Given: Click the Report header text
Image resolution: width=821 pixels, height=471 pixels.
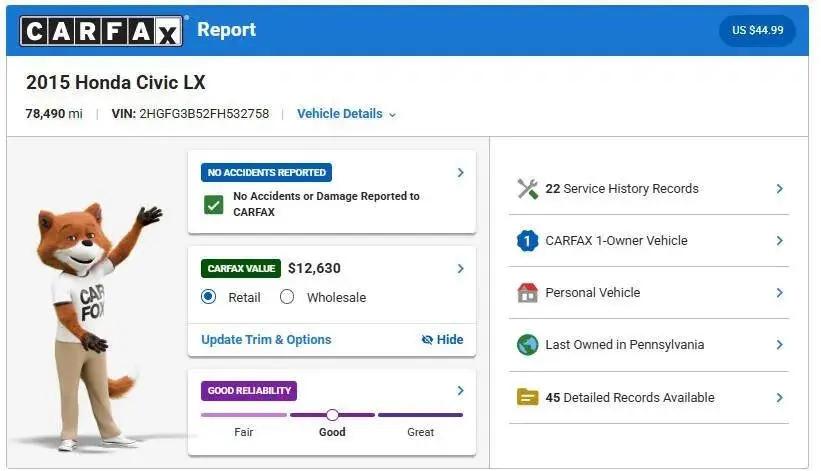Looking at the screenshot, I should click(x=227, y=30).
